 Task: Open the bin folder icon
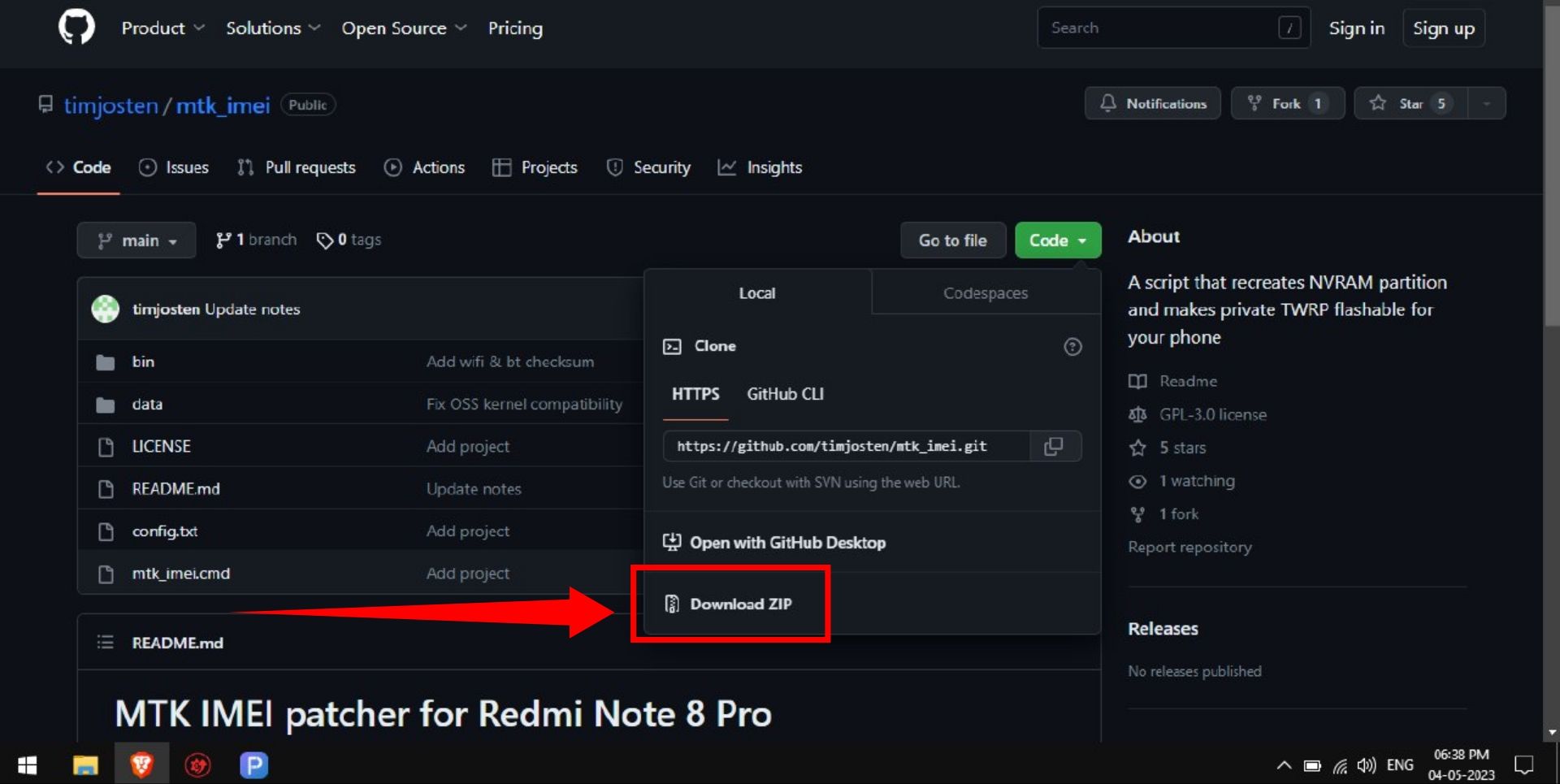tap(106, 362)
